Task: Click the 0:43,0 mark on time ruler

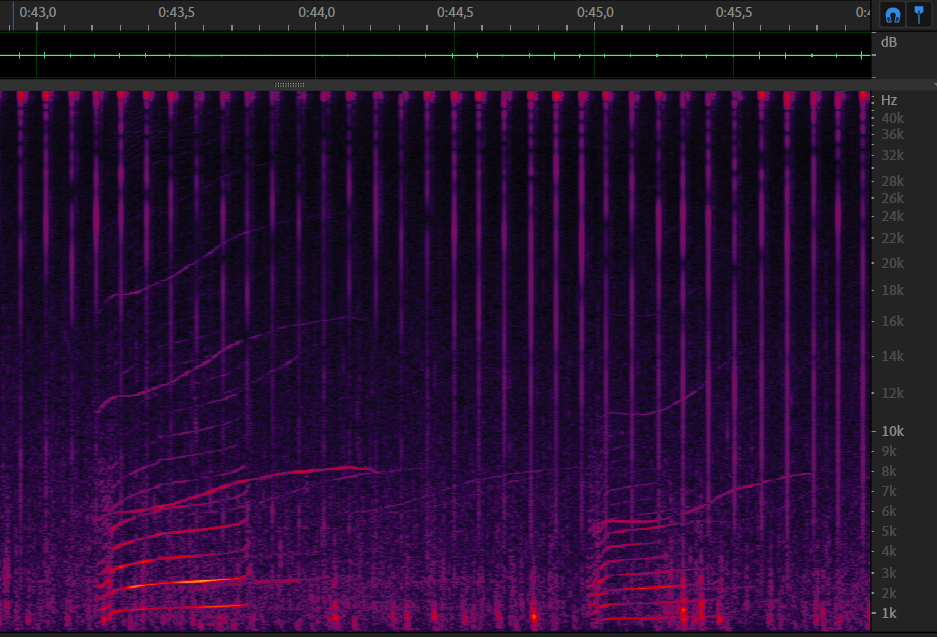Action: [37, 12]
